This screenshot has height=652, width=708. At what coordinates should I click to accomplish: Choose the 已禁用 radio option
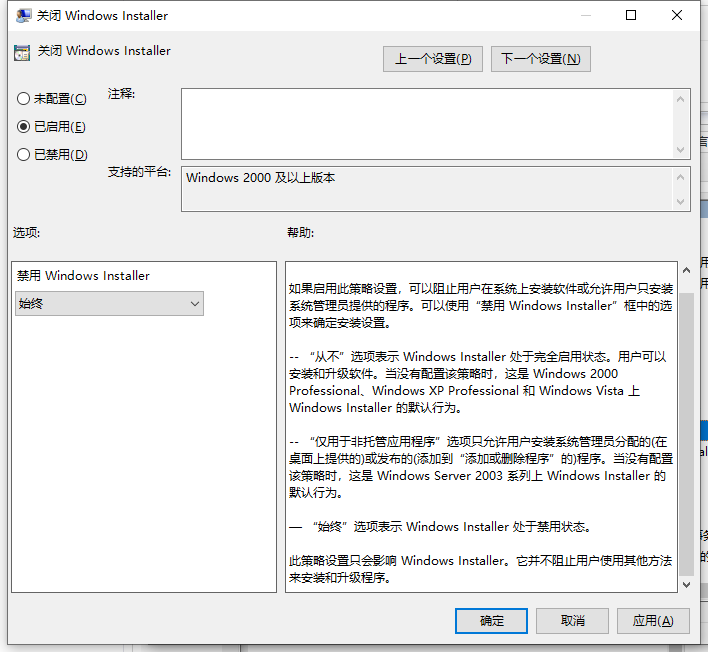pos(24,155)
